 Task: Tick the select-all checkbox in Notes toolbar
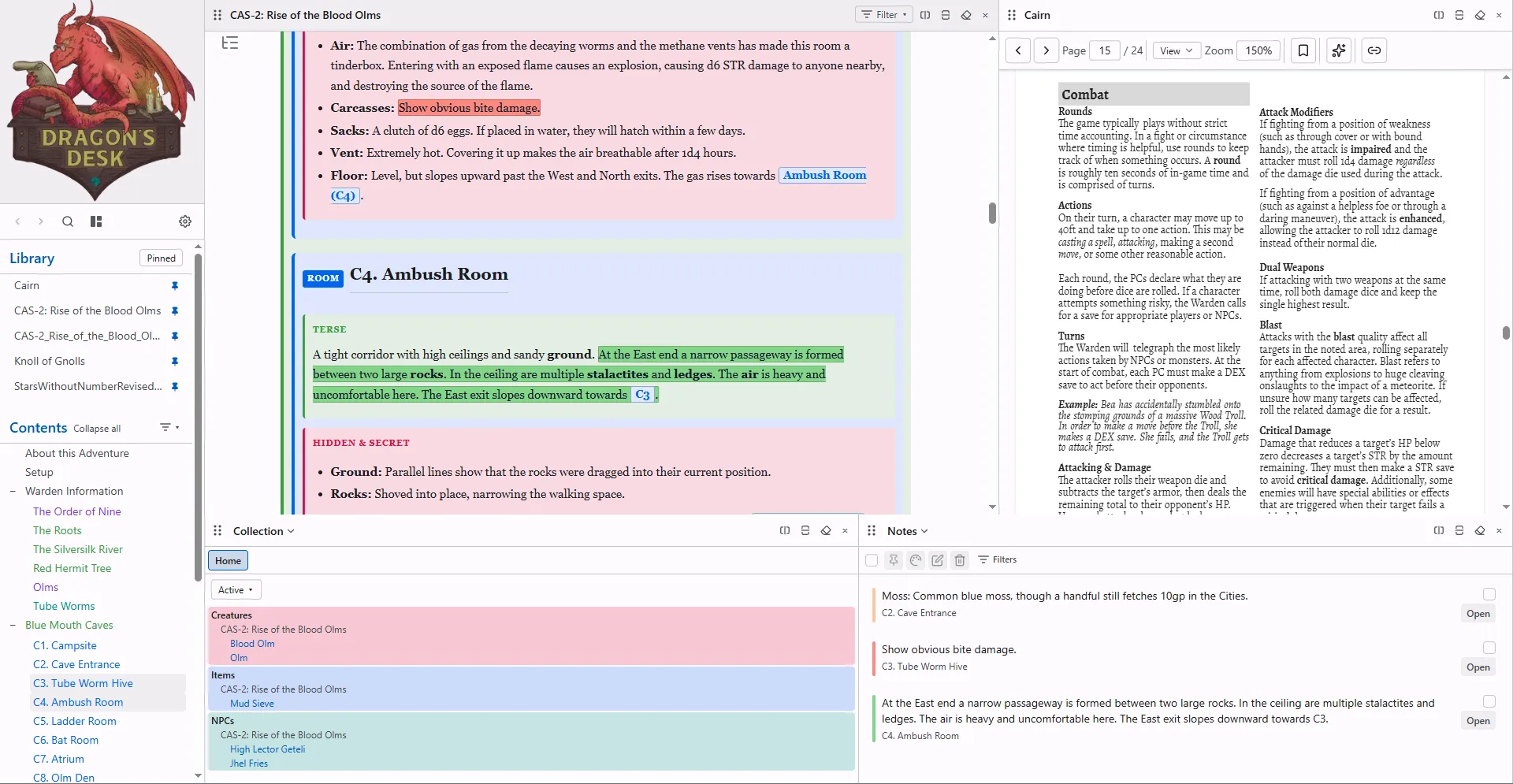pos(872,560)
